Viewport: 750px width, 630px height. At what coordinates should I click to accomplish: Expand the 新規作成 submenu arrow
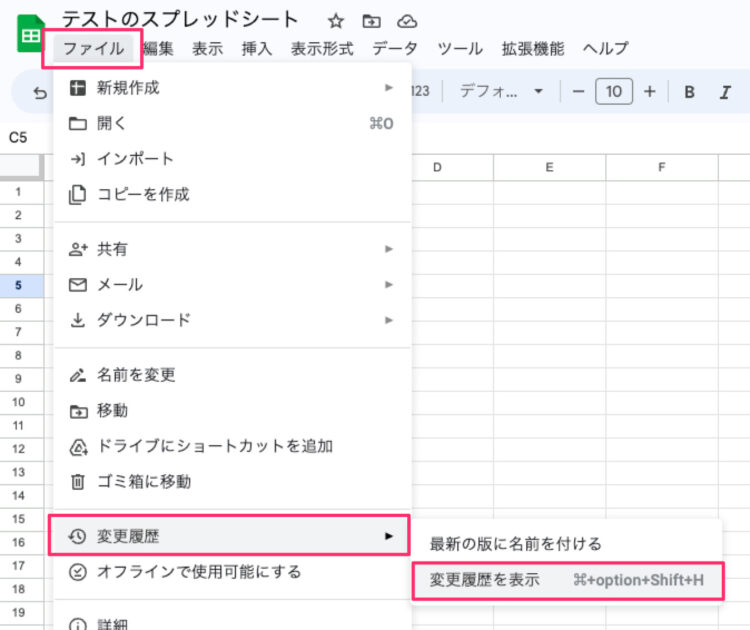click(389, 88)
